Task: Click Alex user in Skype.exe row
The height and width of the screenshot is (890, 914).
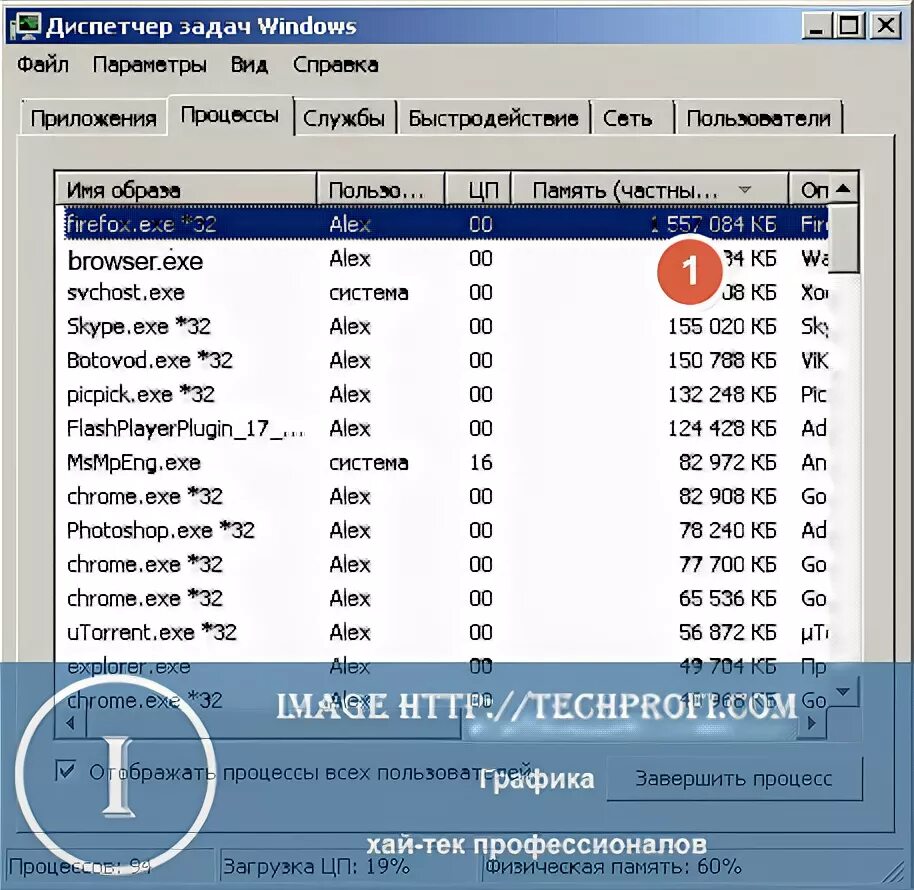Action: [x=350, y=326]
